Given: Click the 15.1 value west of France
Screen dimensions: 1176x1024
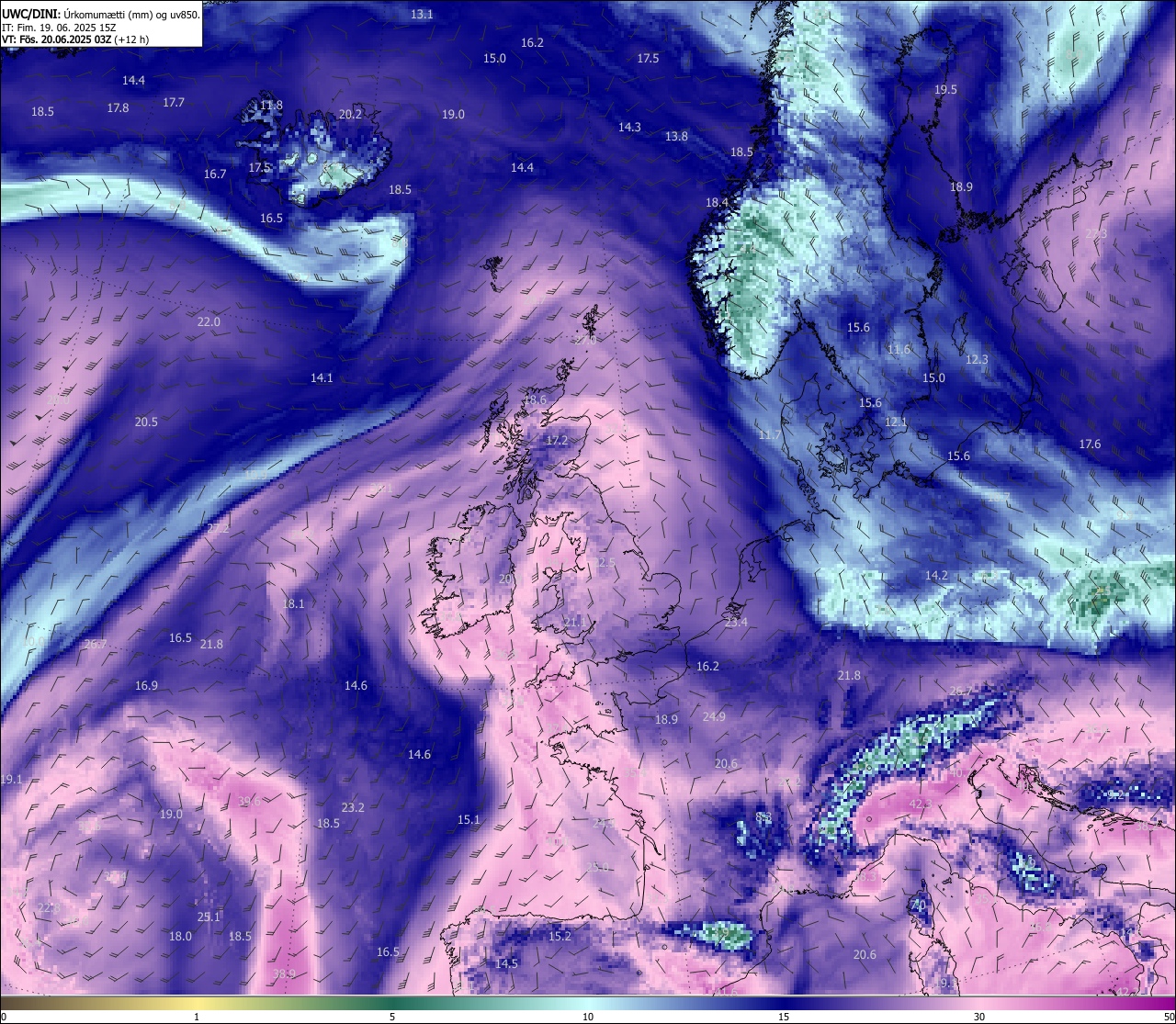Looking at the screenshot, I should pyautogui.click(x=469, y=820).
